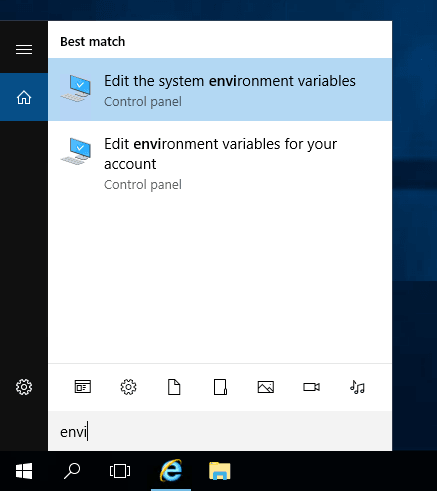Expand the hamburger menu in the search pane

[x=24, y=49]
